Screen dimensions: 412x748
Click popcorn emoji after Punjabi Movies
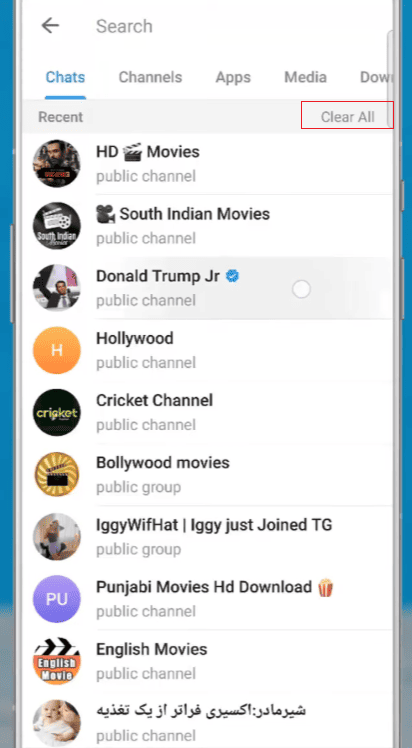click(x=326, y=587)
